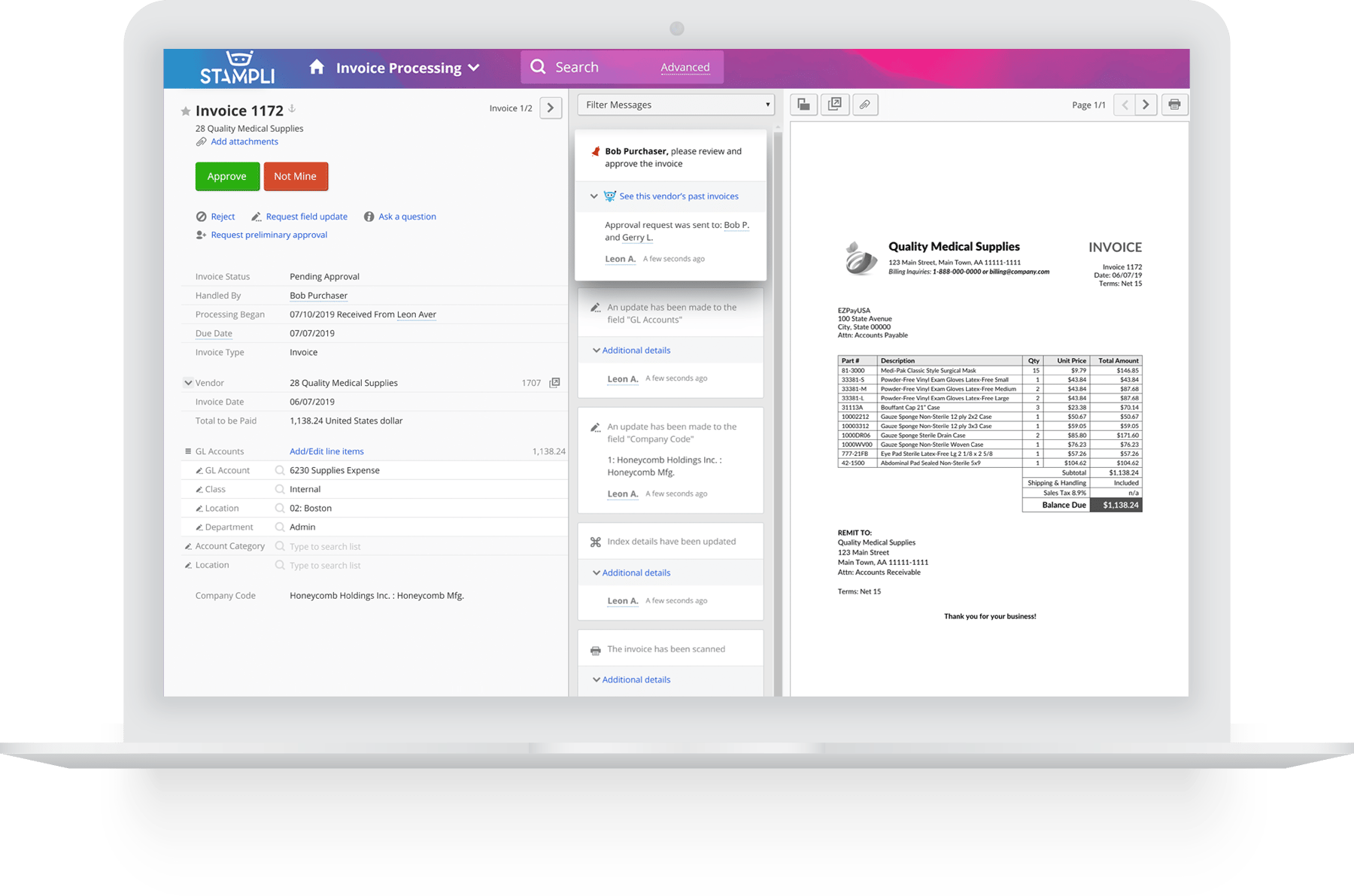Screen dimensions: 1354x896
Task: Click the red pin icon on Bob Purchaser message
Action: pos(595,151)
